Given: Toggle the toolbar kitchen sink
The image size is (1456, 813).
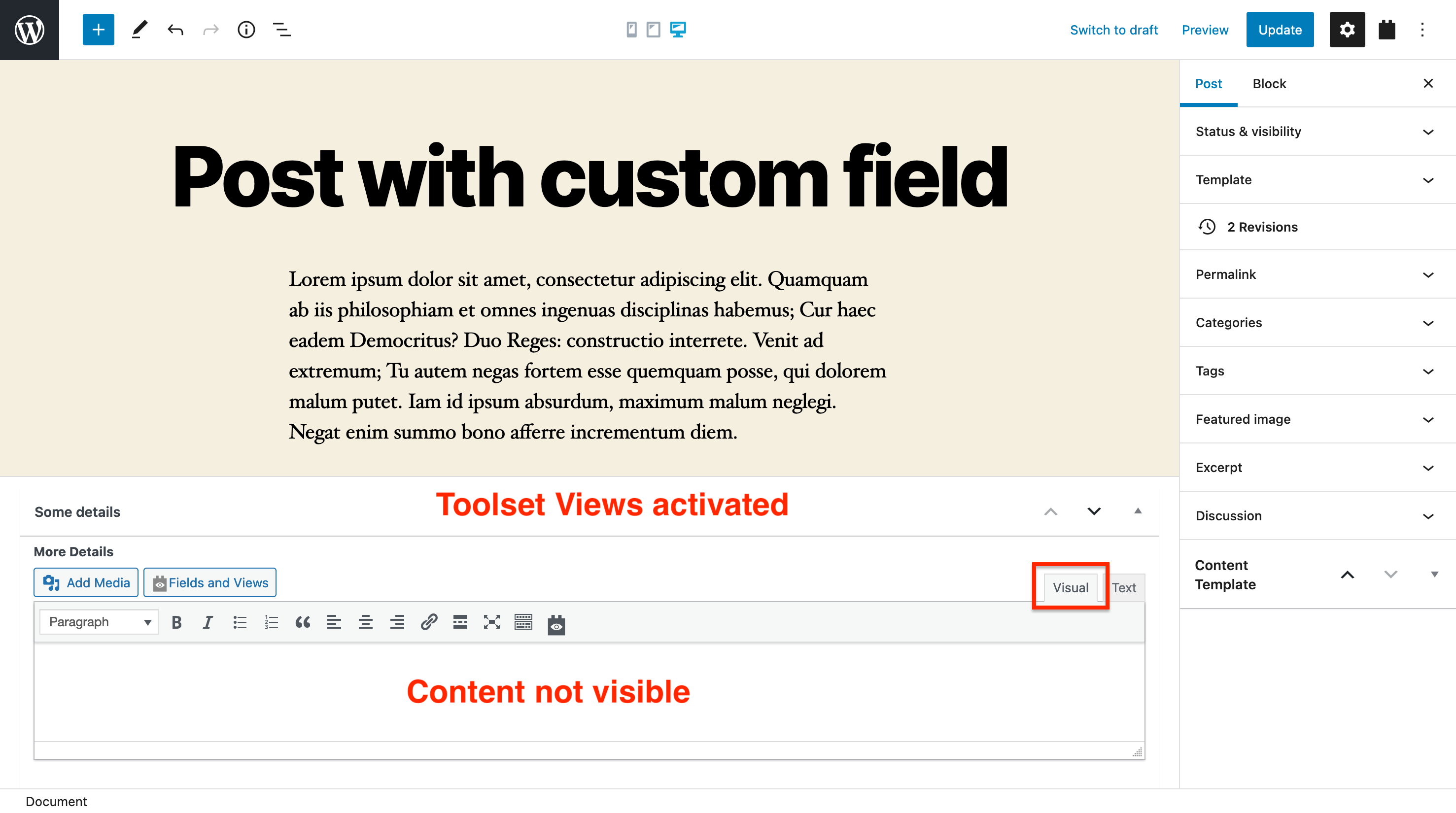Looking at the screenshot, I should point(523,623).
